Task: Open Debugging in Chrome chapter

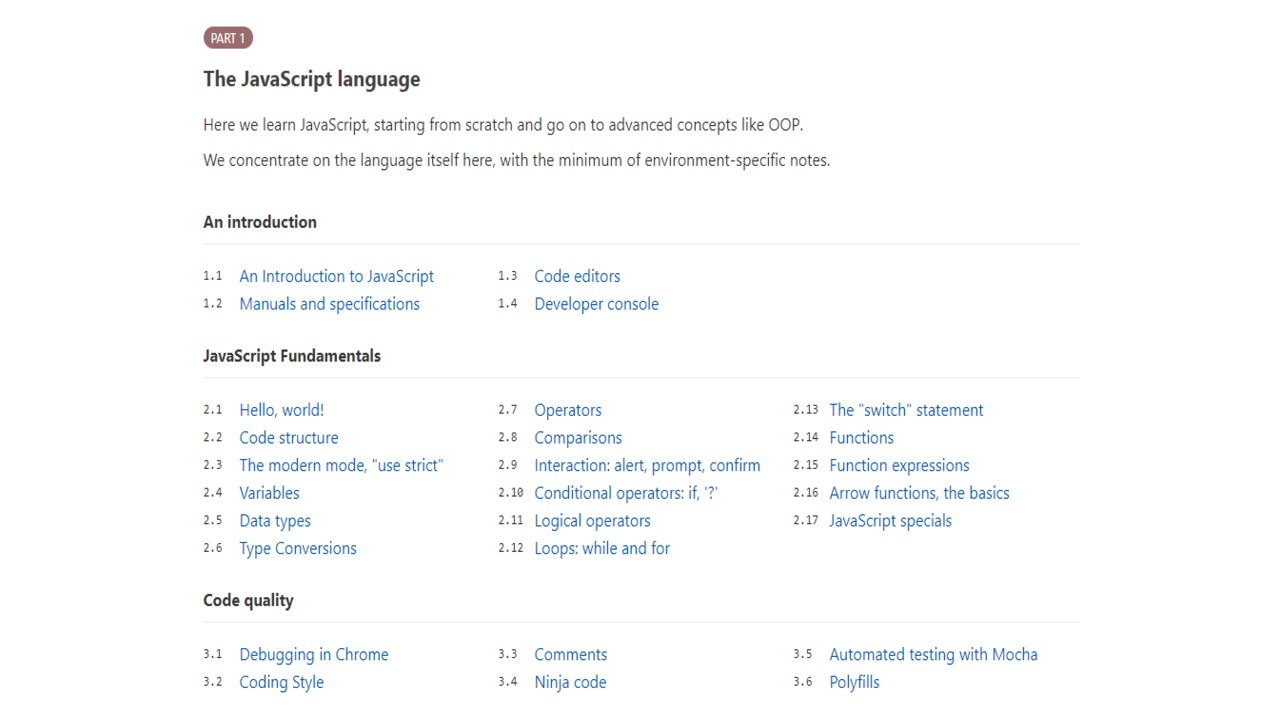Action: 314,655
